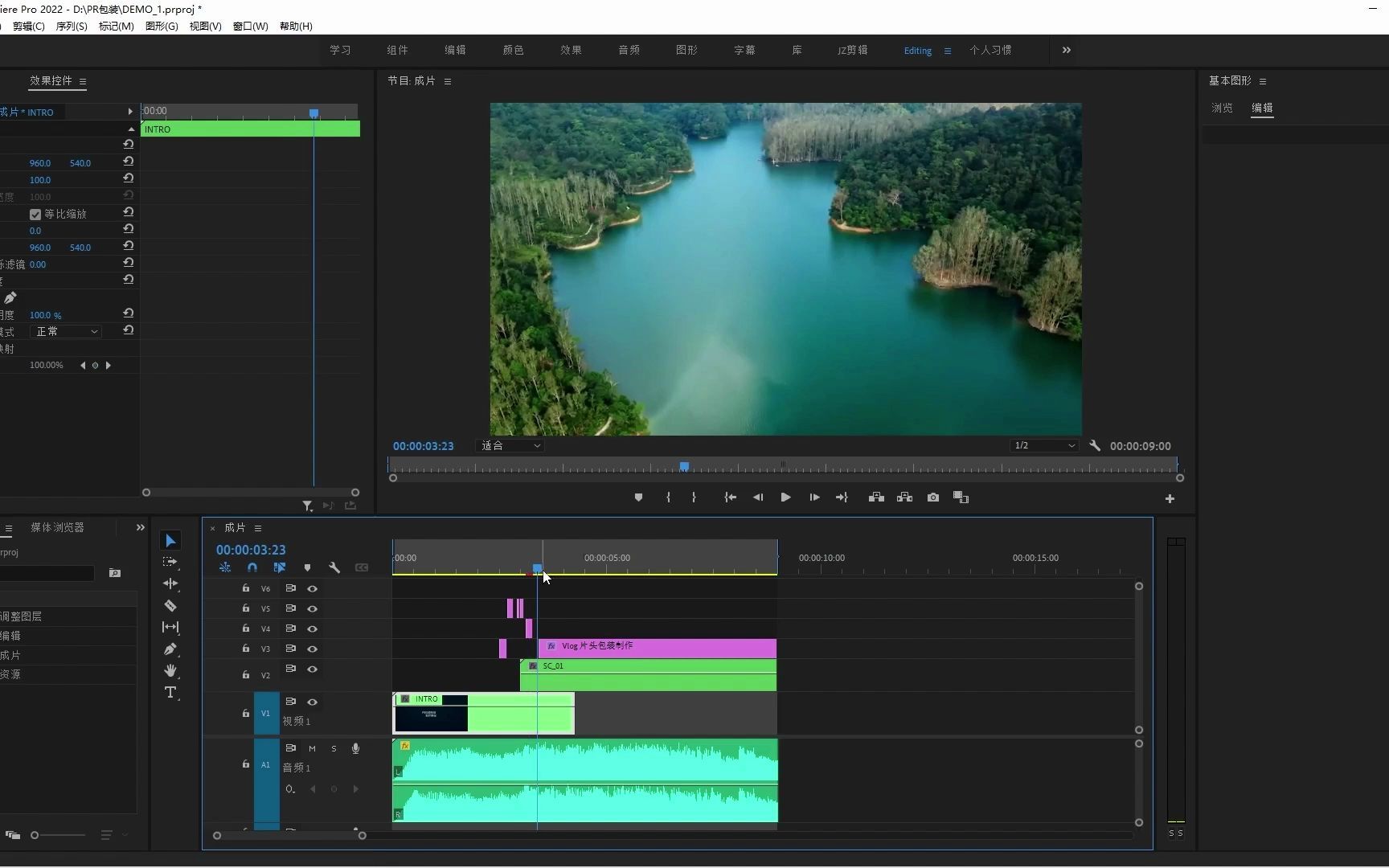Mute audio track A1
Image resolution: width=1389 pixels, height=868 pixels.
point(313,749)
